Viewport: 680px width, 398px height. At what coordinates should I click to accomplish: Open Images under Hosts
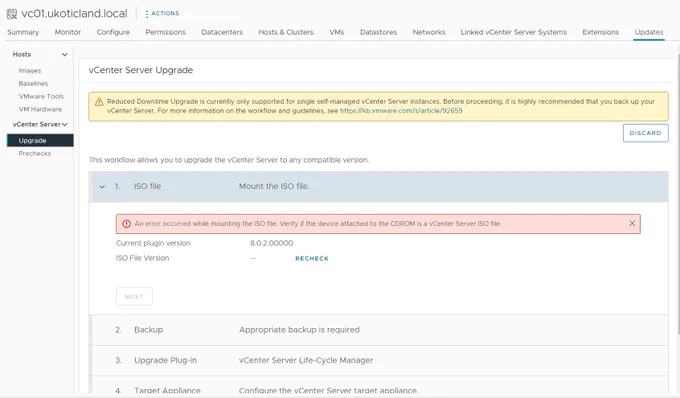click(30, 71)
